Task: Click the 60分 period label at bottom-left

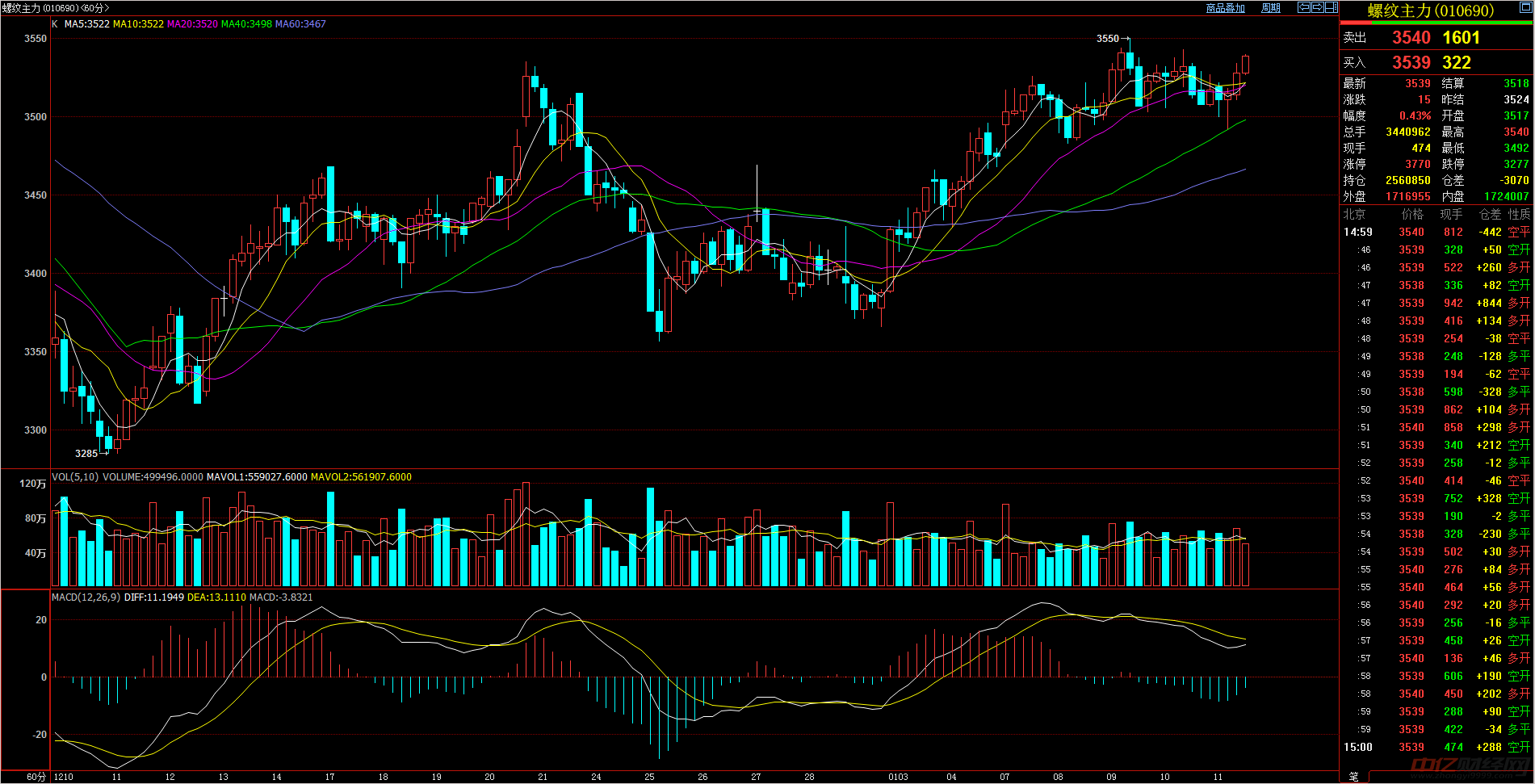Action: tap(36, 777)
